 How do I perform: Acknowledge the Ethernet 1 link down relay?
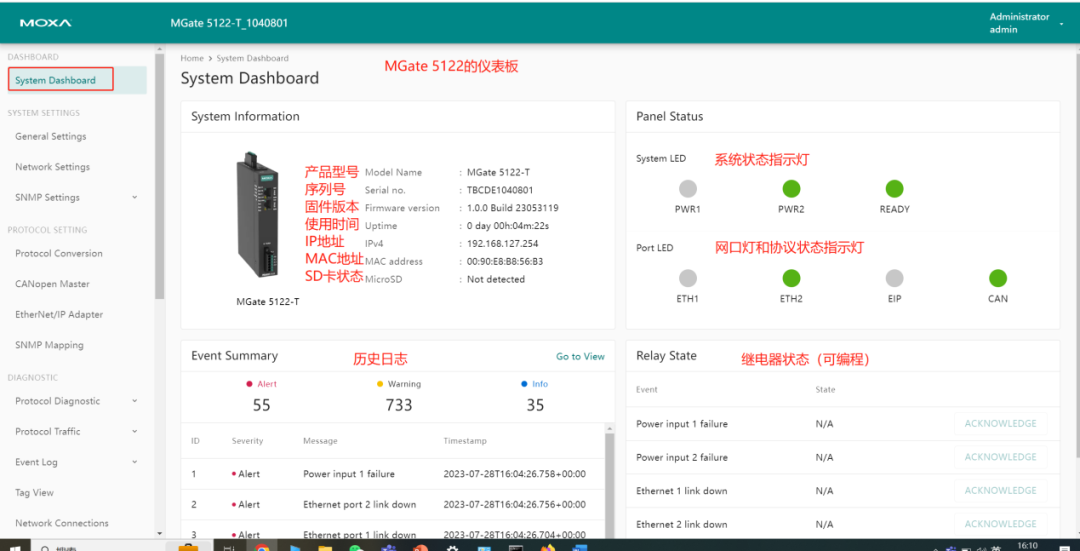pyautogui.click(x=1000, y=490)
